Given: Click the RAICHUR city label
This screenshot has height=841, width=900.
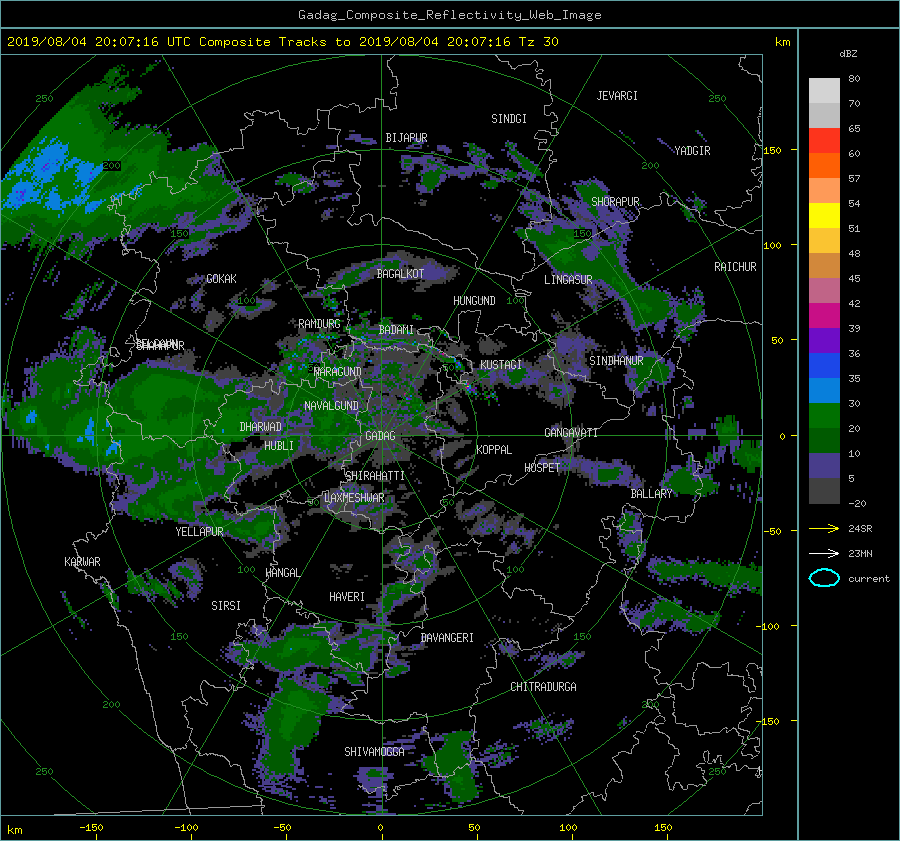Looking at the screenshot, I should click(x=735, y=267).
